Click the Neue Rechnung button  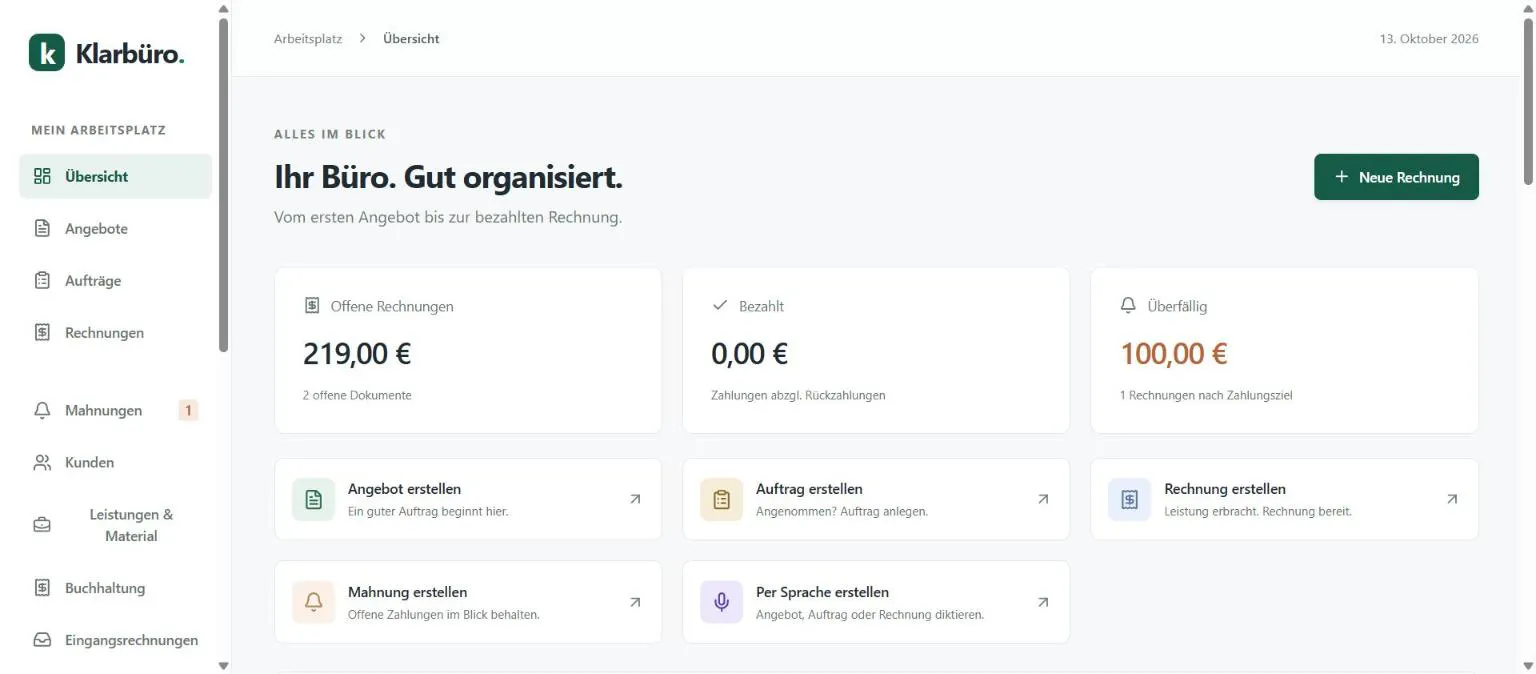point(1396,177)
